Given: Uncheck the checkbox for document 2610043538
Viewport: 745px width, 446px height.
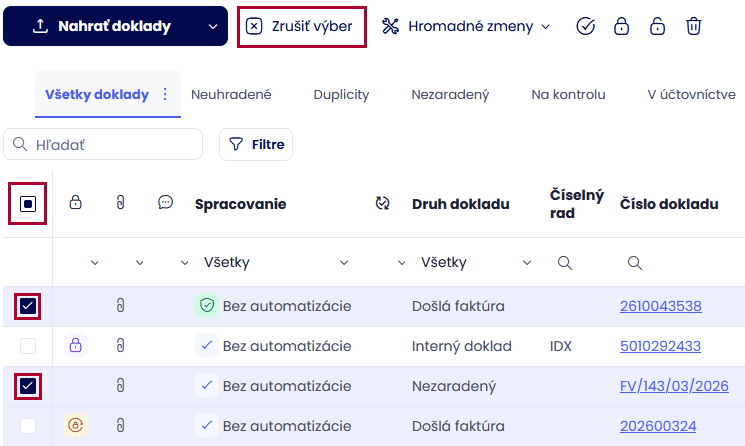Looking at the screenshot, I should click(28, 306).
